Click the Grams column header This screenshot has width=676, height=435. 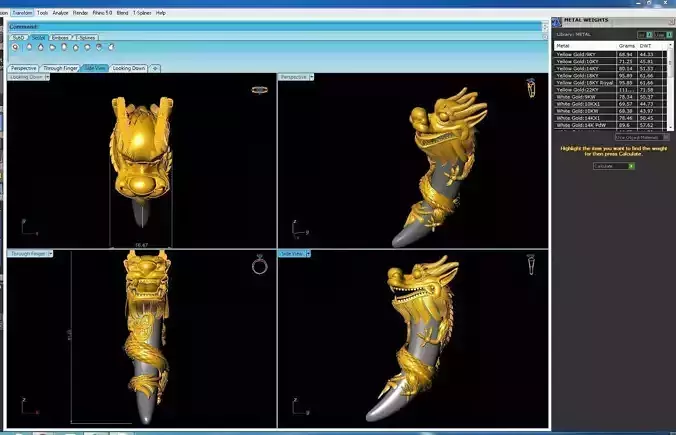[627, 46]
